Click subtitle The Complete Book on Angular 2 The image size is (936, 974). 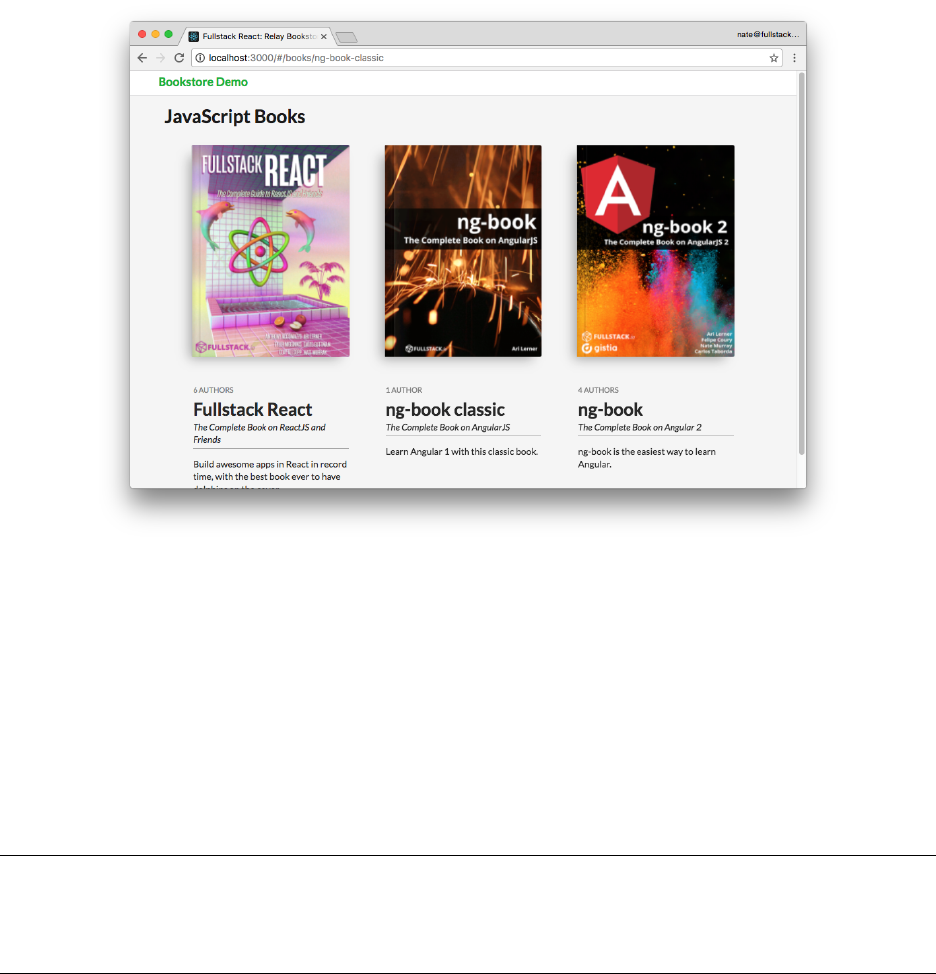(x=640, y=427)
